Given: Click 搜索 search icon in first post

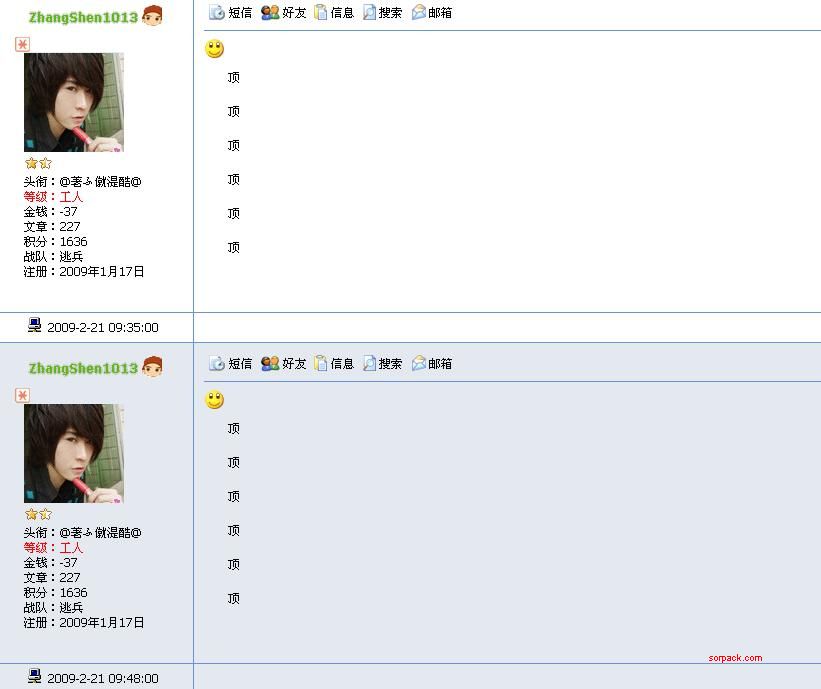Looking at the screenshot, I should tap(369, 12).
